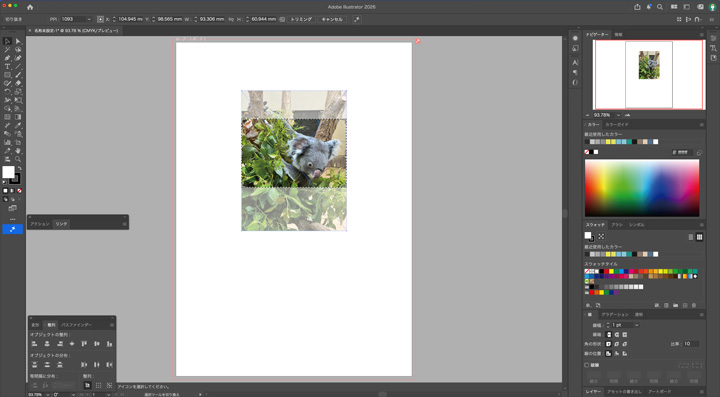This screenshot has width=720, height=397.
Task: Open edit toolbar three-dots button
Action: point(12,219)
